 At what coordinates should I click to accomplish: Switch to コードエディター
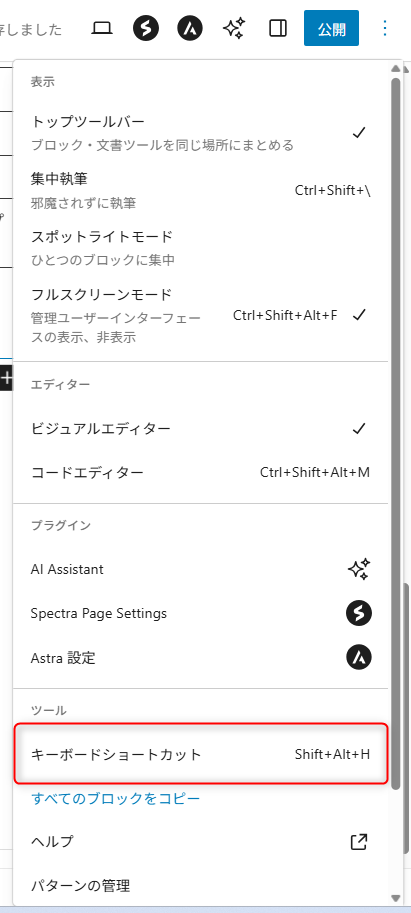(x=200, y=472)
